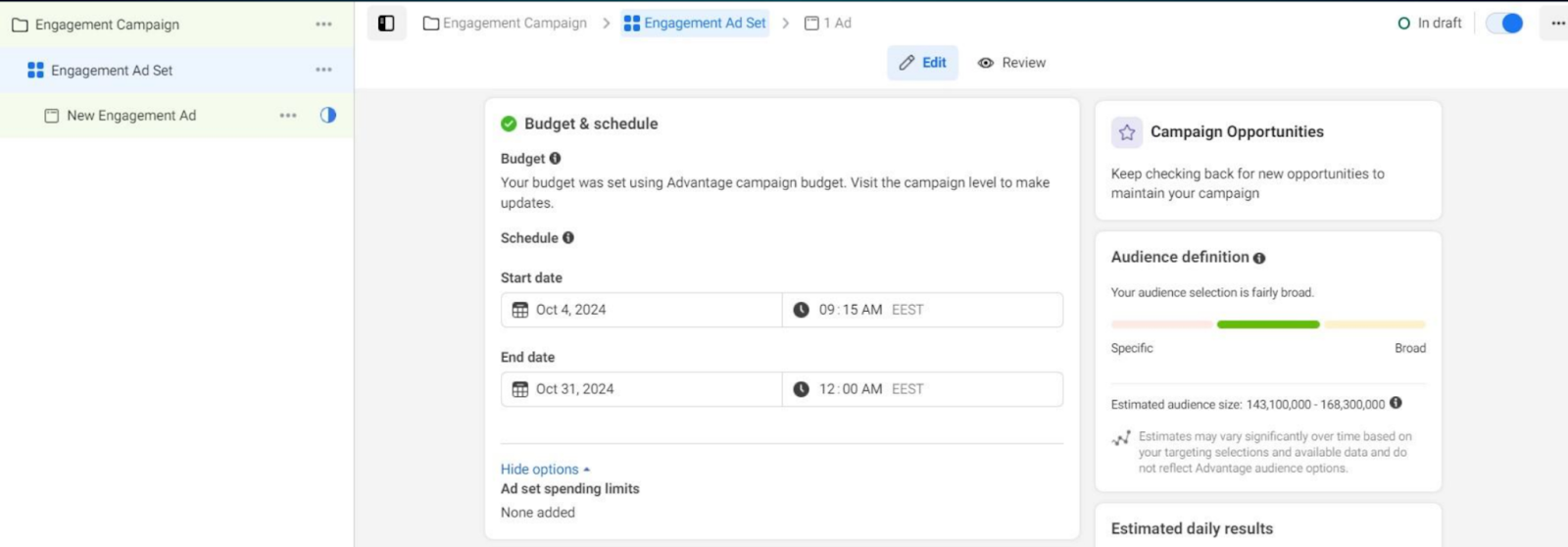Click the Schedule info icon

568,238
